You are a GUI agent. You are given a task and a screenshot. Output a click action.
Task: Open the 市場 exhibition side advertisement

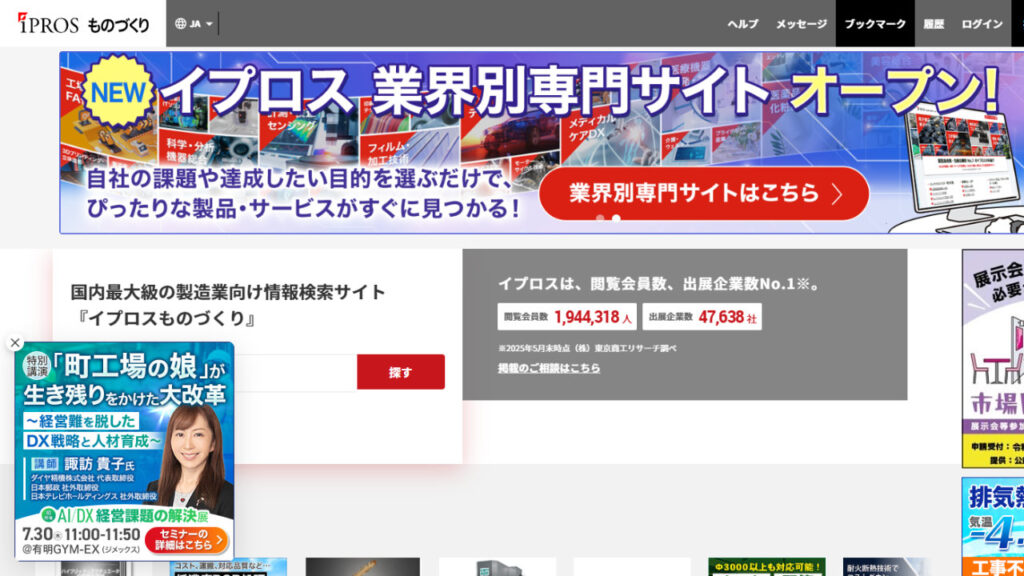(993, 359)
